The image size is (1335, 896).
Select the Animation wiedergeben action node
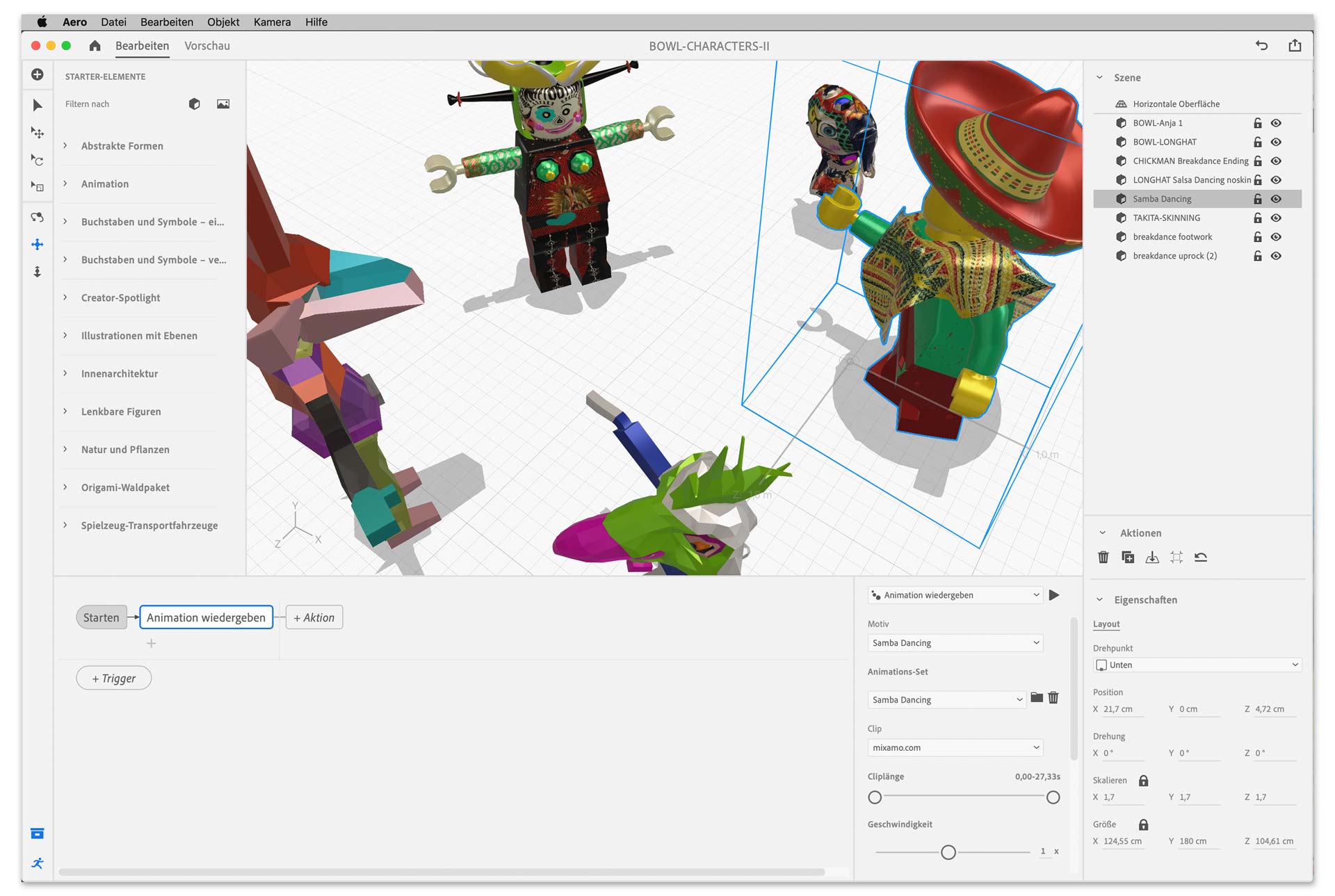tap(206, 617)
